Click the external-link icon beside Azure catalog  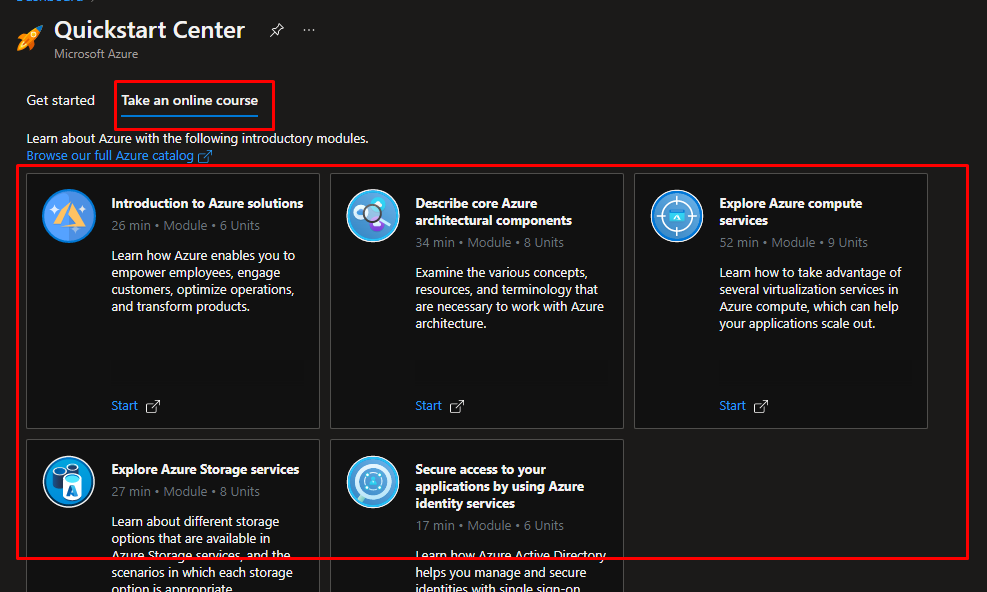(x=205, y=157)
